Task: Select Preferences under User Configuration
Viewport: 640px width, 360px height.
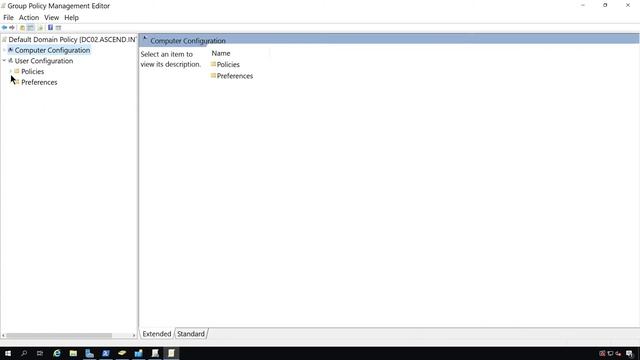Action: click(39, 82)
